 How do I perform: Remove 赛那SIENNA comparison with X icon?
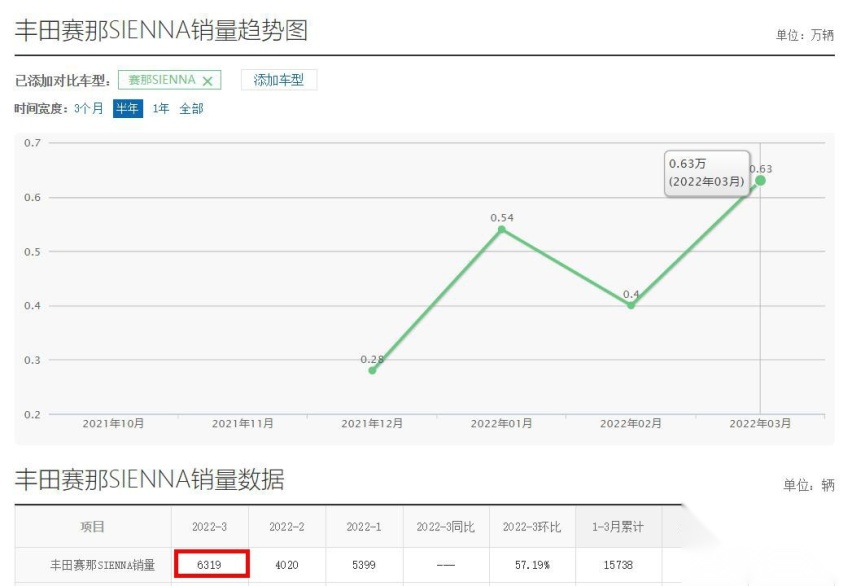[x=207, y=81]
